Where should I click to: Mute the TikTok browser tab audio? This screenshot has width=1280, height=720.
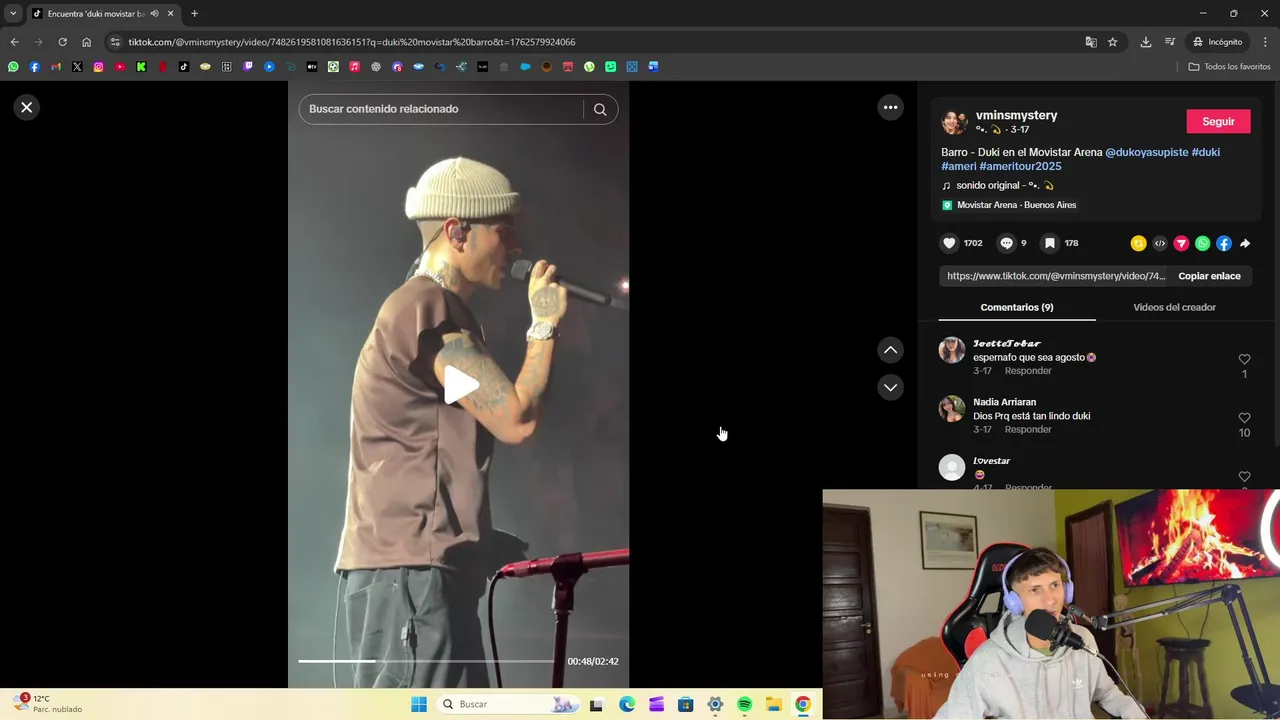tap(154, 13)
